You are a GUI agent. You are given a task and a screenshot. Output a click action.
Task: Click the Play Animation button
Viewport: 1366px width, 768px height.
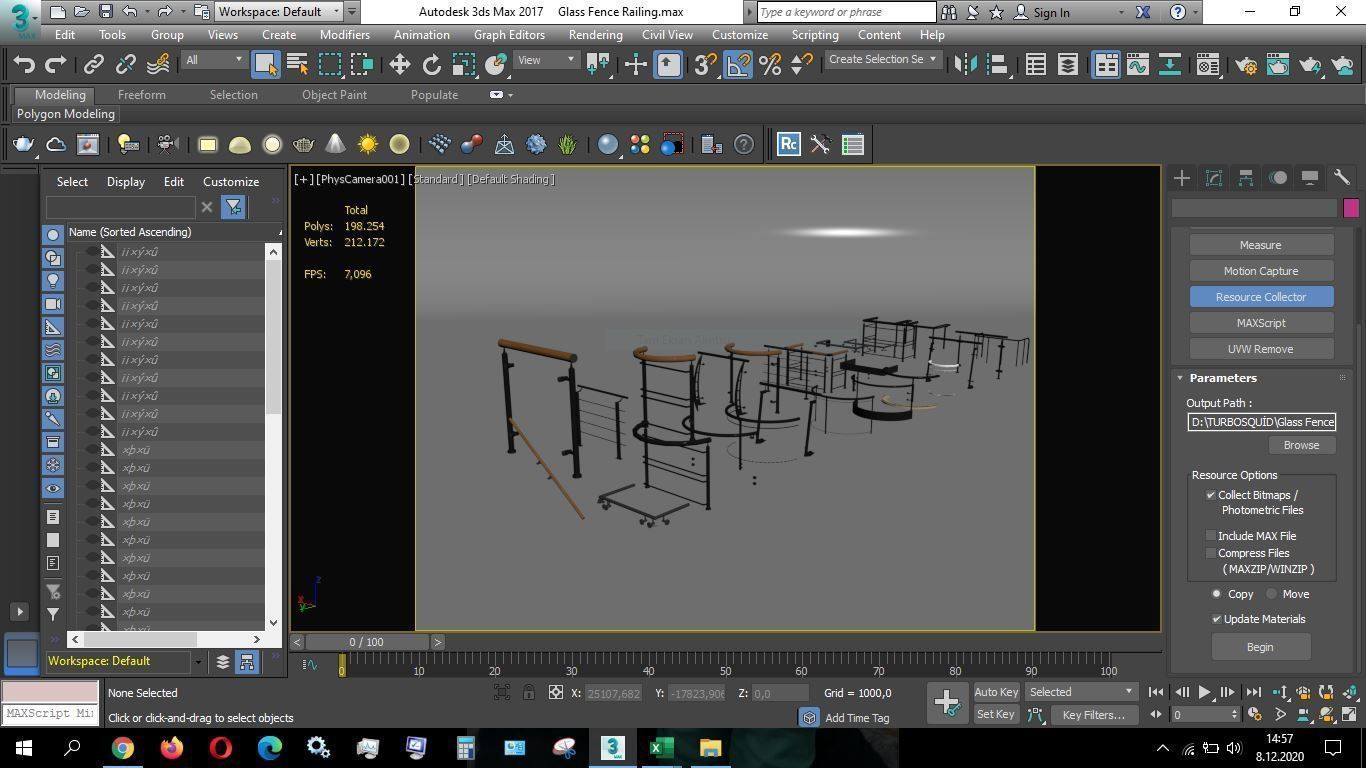point(1204,692)
